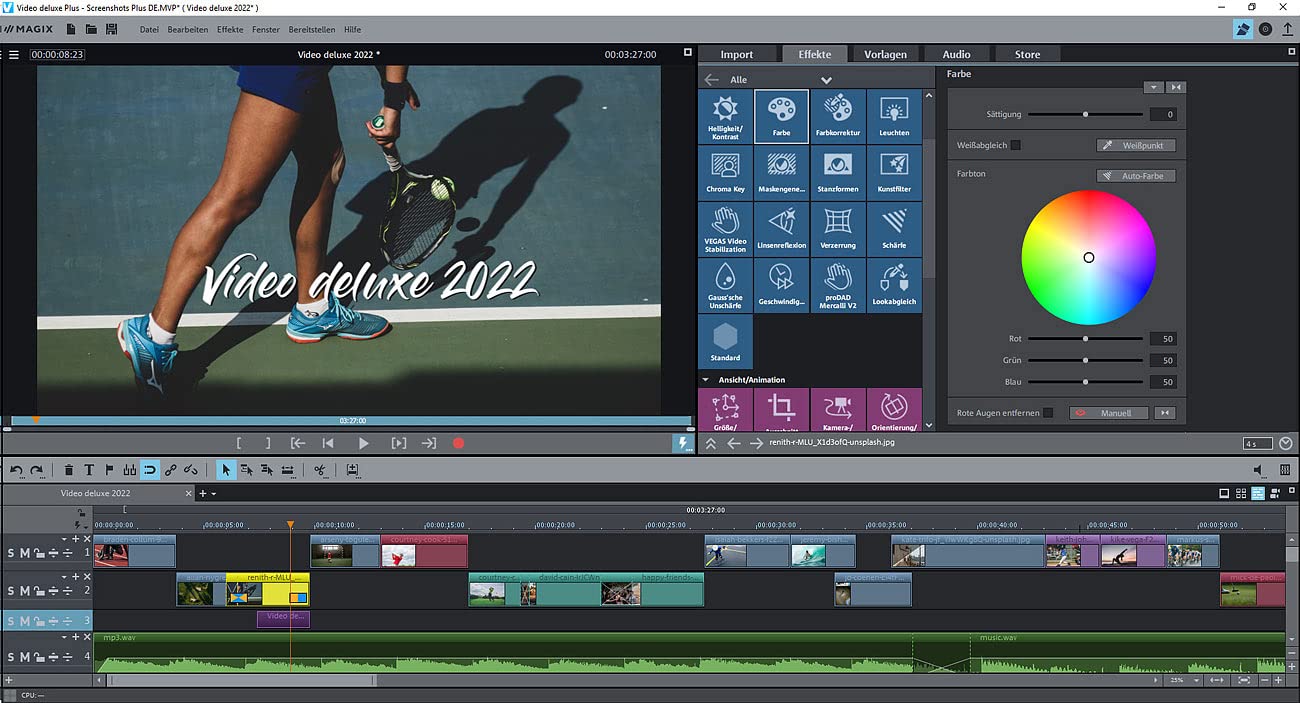1300x703 pixels.
Task: Tick the Rote Augen entfernen checkbox
Action: point(1048,413)
